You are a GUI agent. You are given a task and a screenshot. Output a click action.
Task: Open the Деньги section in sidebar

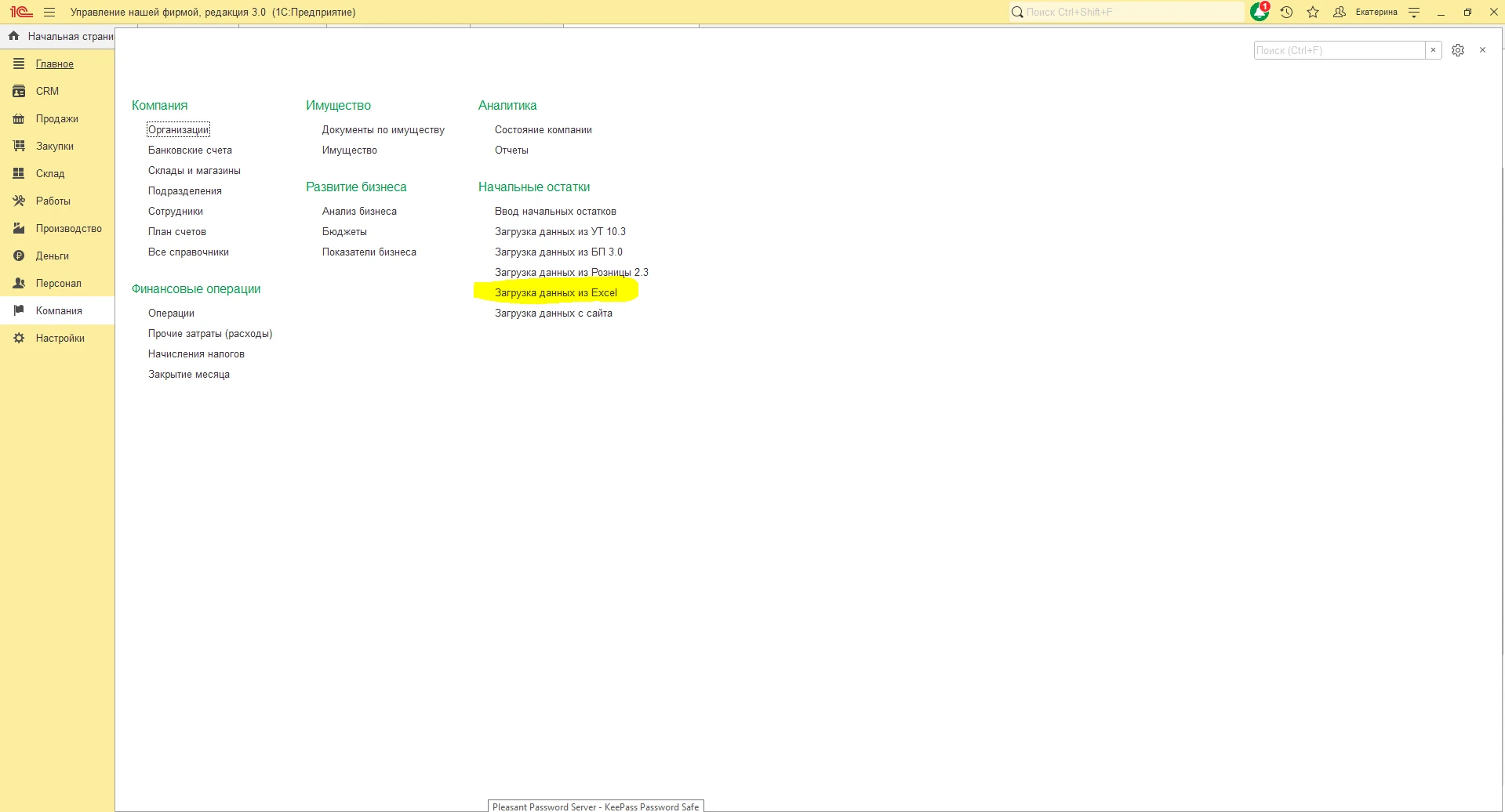pos(52,256)
